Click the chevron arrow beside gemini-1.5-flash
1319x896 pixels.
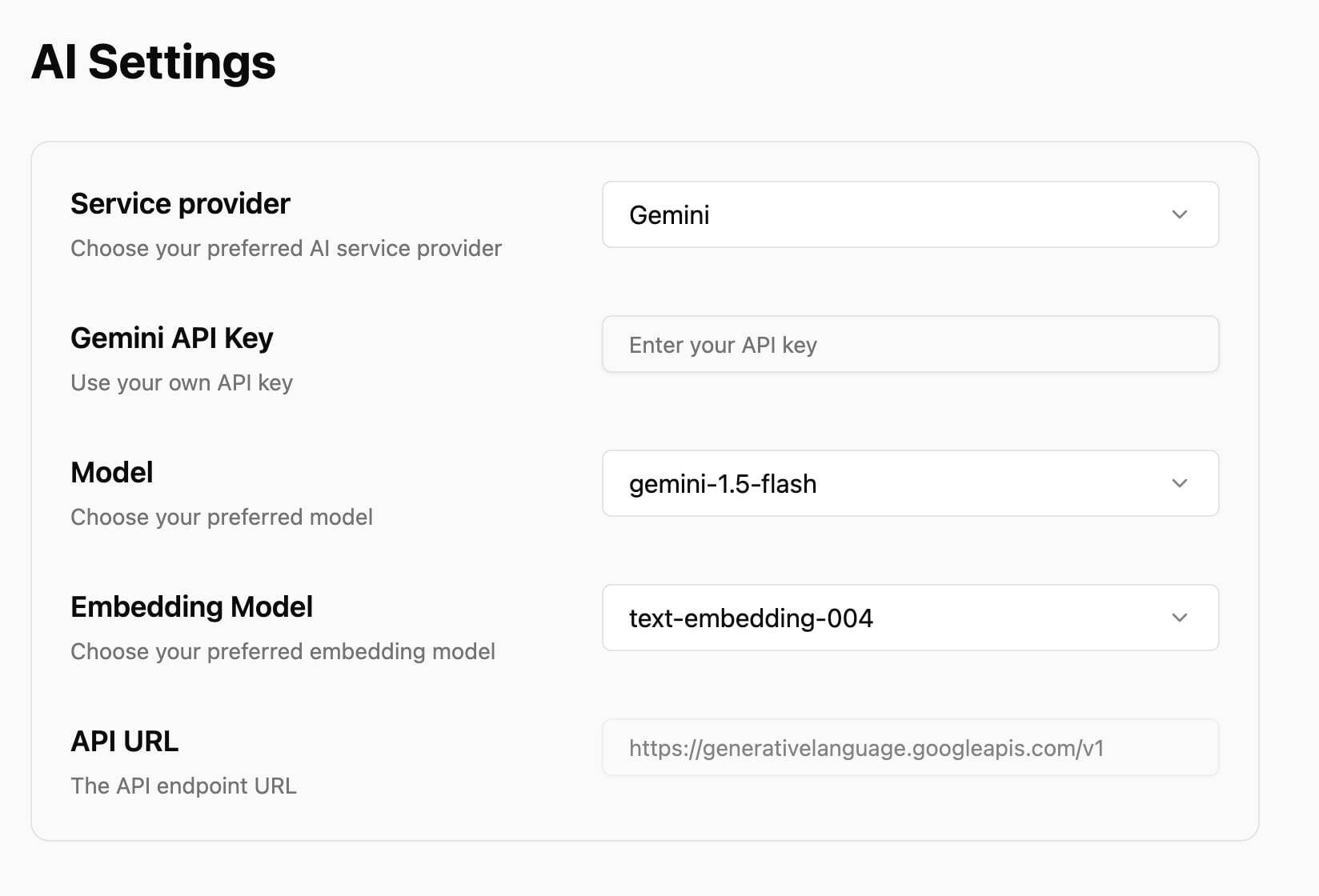[1179, 483]
